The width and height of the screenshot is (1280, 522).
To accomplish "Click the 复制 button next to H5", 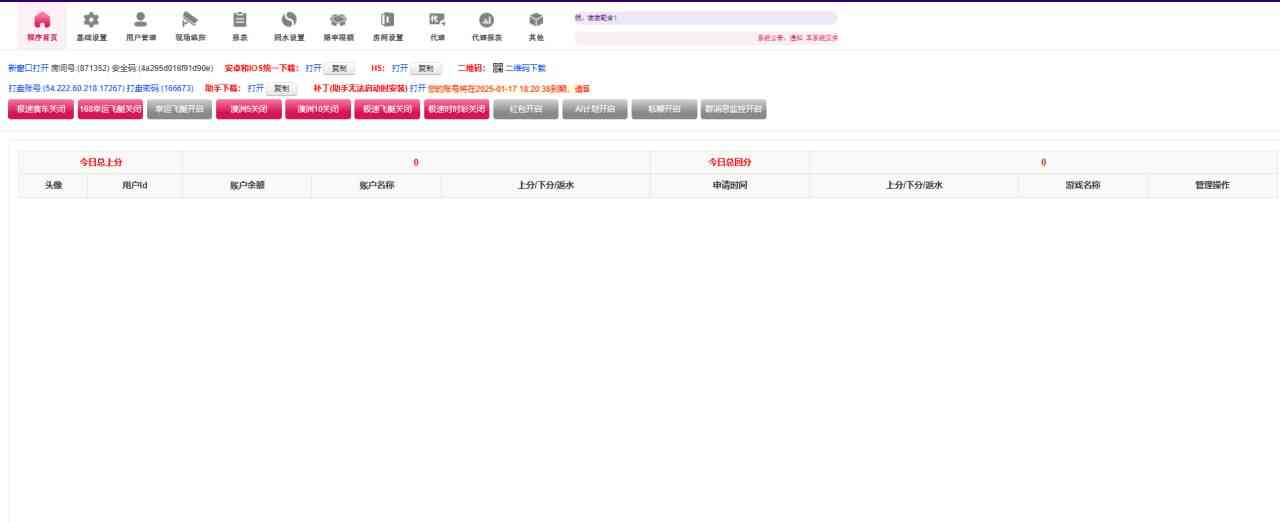I will 426,69.
